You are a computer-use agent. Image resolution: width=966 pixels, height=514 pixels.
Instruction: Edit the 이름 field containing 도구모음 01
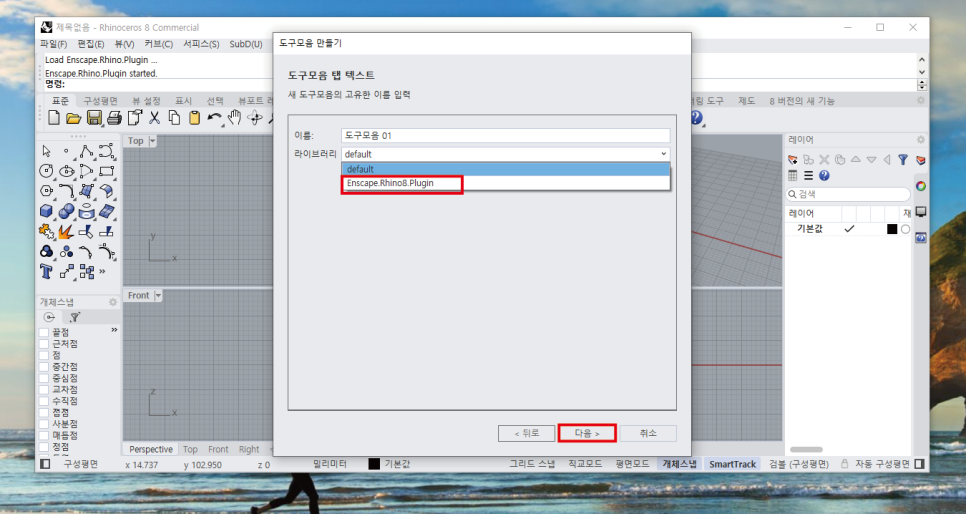click(x=505, y=135)
